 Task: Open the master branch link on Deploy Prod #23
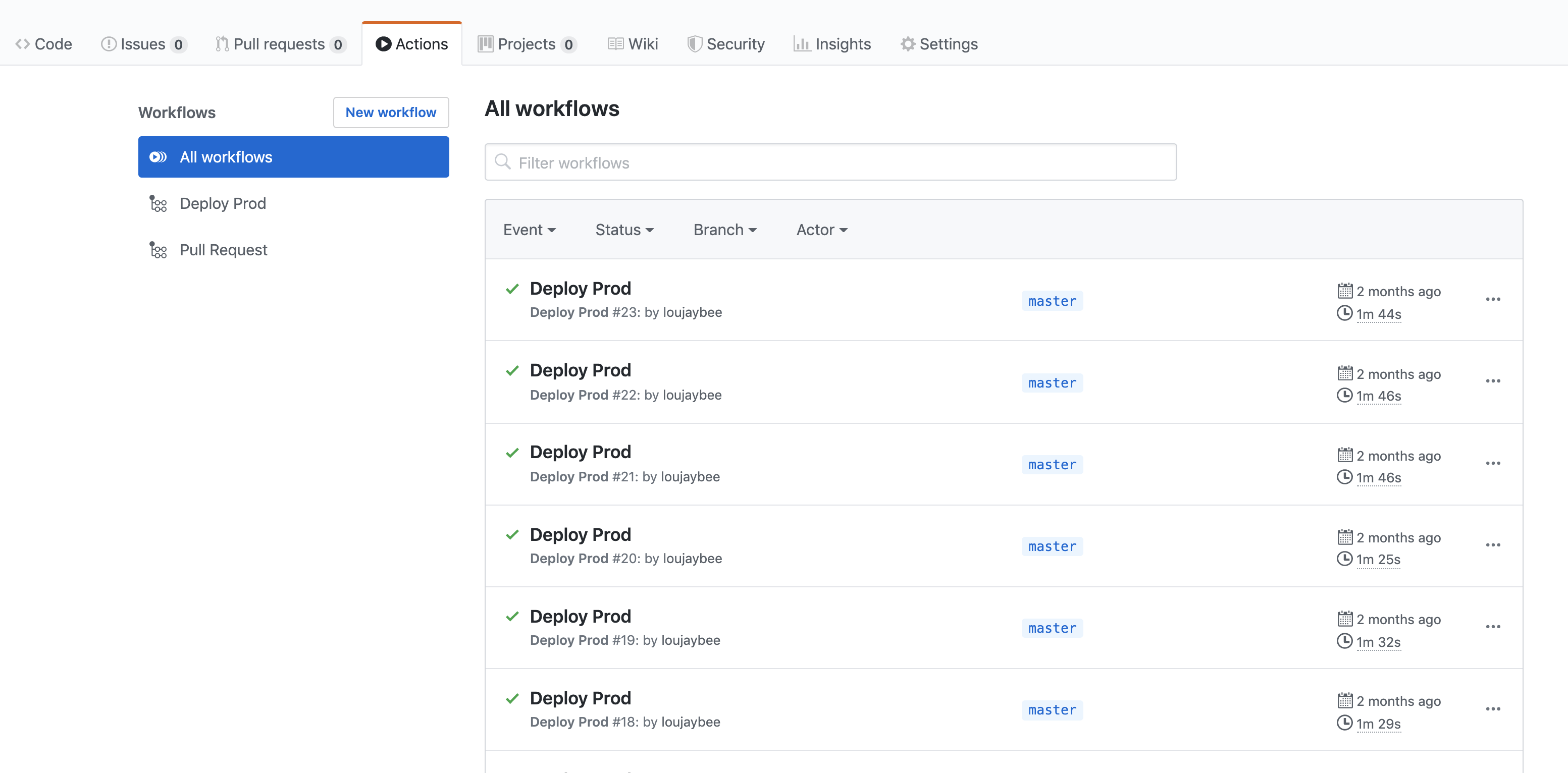[x=1052, y=300]
